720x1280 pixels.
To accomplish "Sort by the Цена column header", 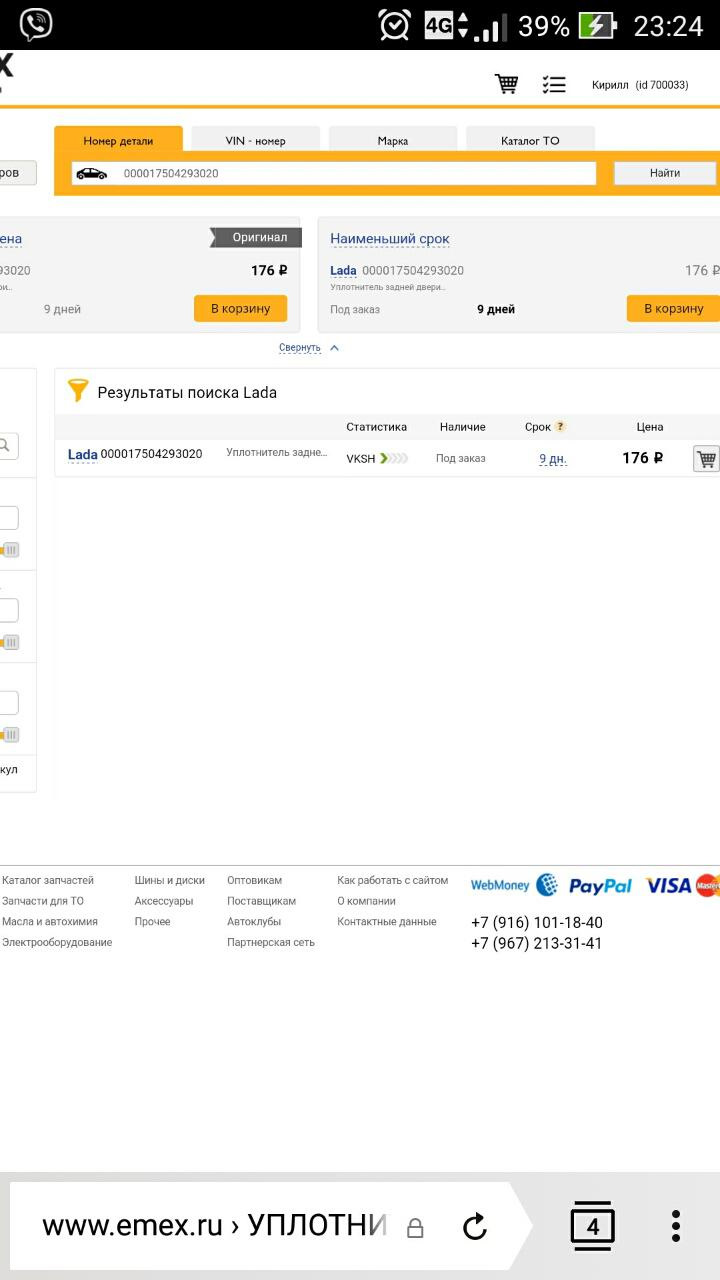I will click(x=650, y=427).
